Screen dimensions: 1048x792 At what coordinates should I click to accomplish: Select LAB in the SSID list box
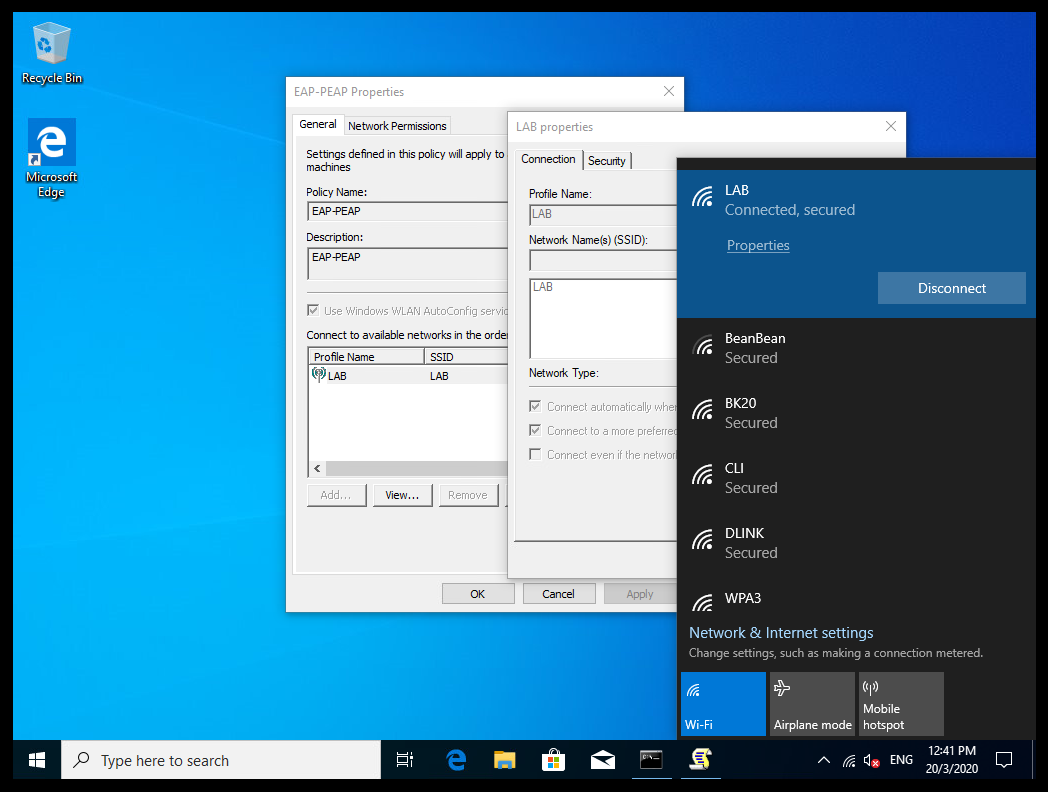[x=543, y=287]
